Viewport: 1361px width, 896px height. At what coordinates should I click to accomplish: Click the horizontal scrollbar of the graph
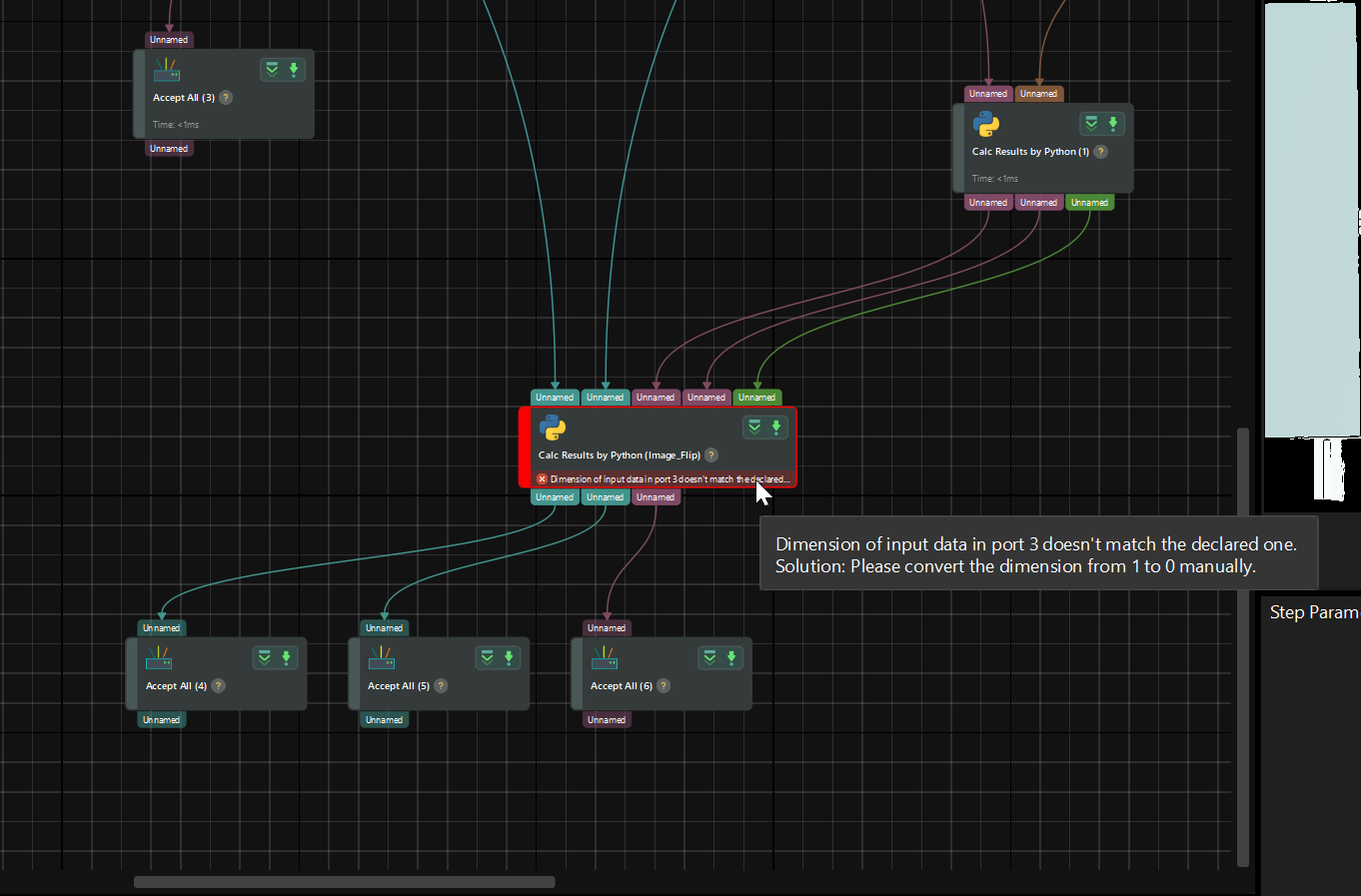pyautogui.click(x=344, y=882)
